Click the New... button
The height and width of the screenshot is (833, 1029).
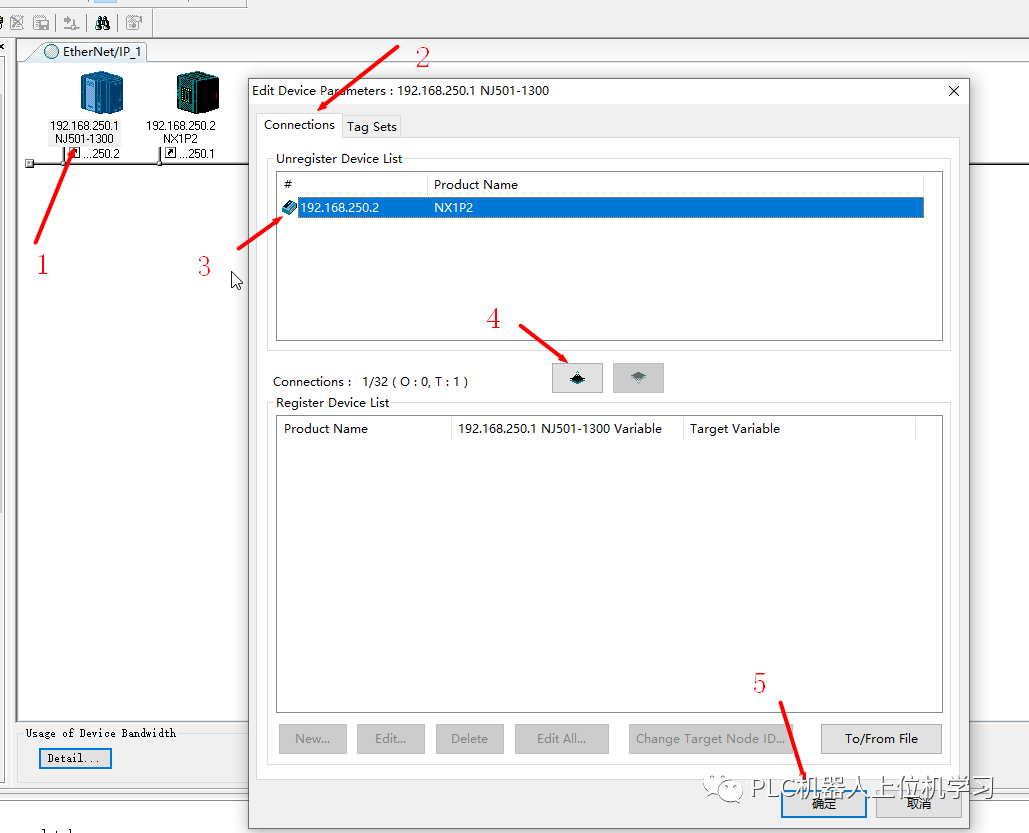[312, 739]
